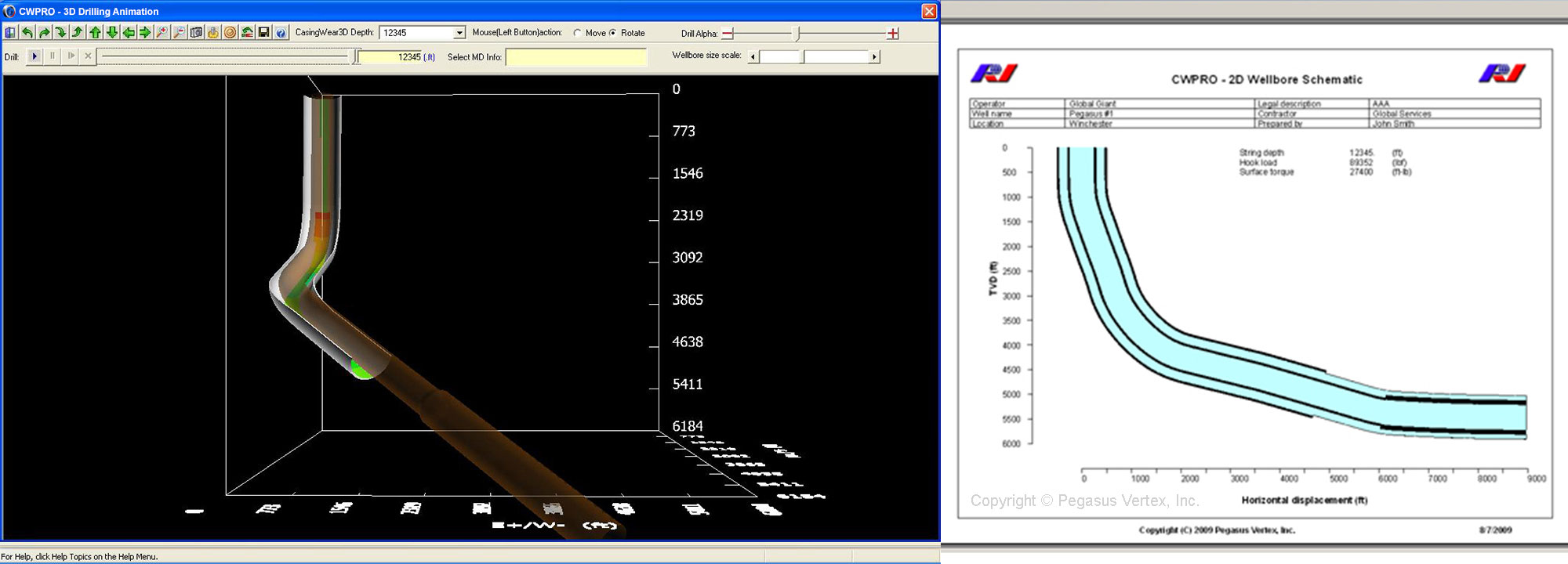Screen dimensions: 1568x564
Task: Click the green left arrow icon
Action: tap(129, 32)
